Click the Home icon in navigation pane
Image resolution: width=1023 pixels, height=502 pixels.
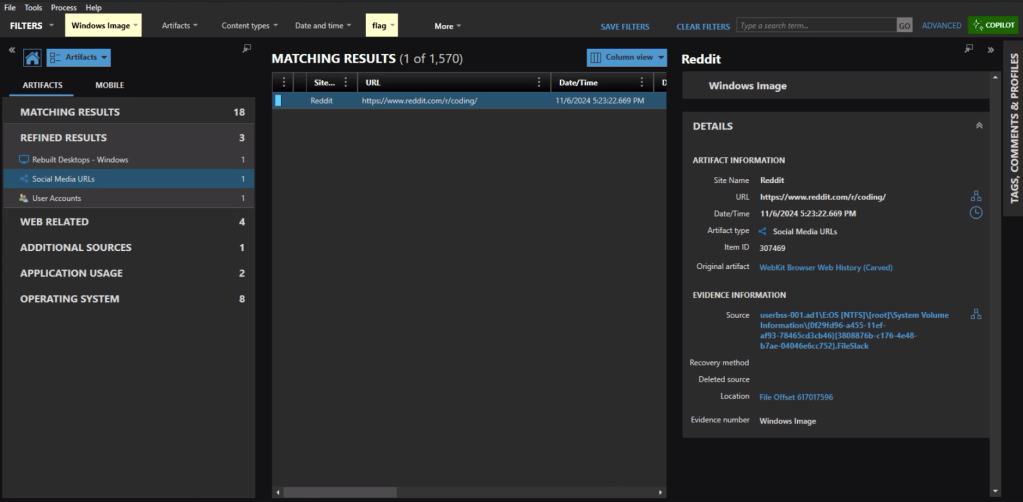[x=31, y=59]
